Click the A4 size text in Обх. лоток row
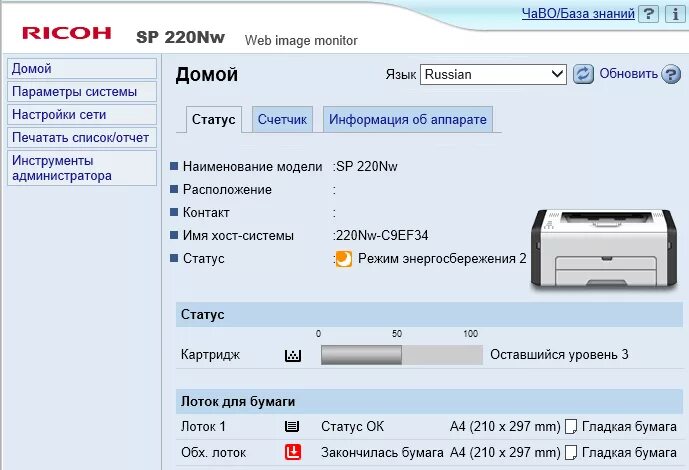Screen dimensions: 689x470 pos(505,452)
